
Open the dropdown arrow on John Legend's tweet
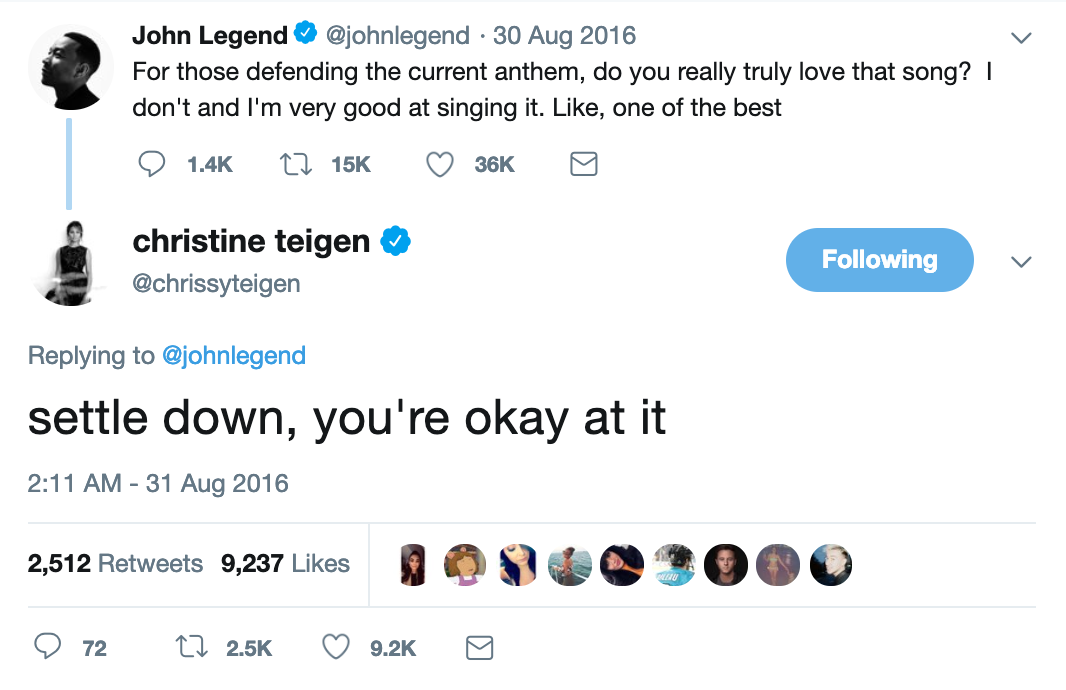pos(1020,38)
